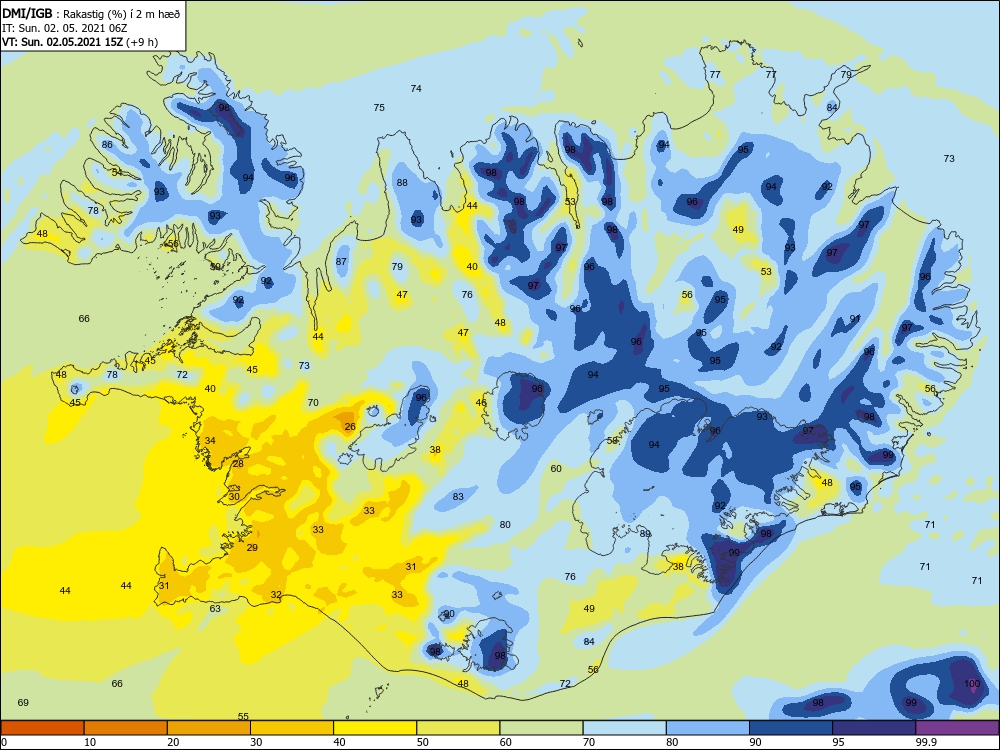Click the amber 20–30 legend swatch
The image size is (1000, 750).
(209, 728)
